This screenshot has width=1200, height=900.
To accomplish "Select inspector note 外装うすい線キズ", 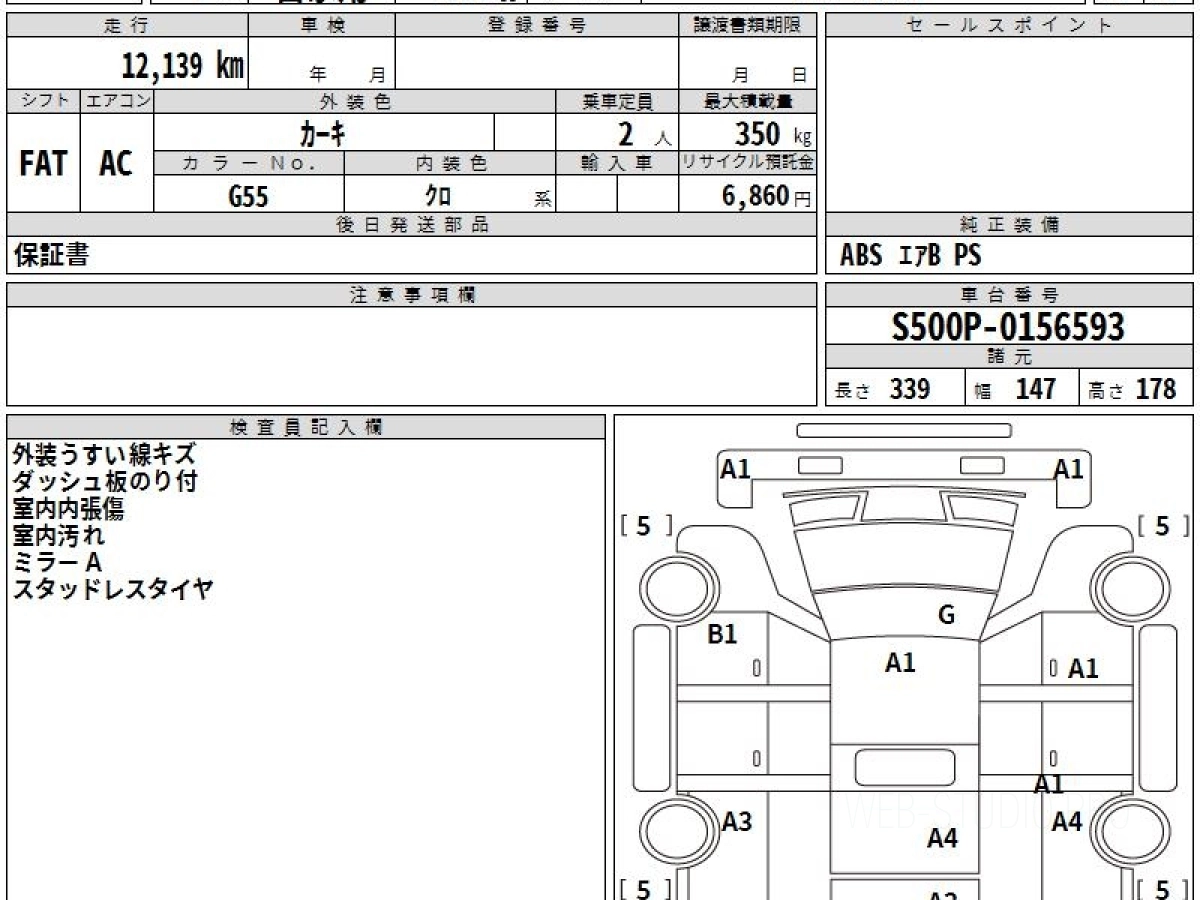I will pos(104,454).
